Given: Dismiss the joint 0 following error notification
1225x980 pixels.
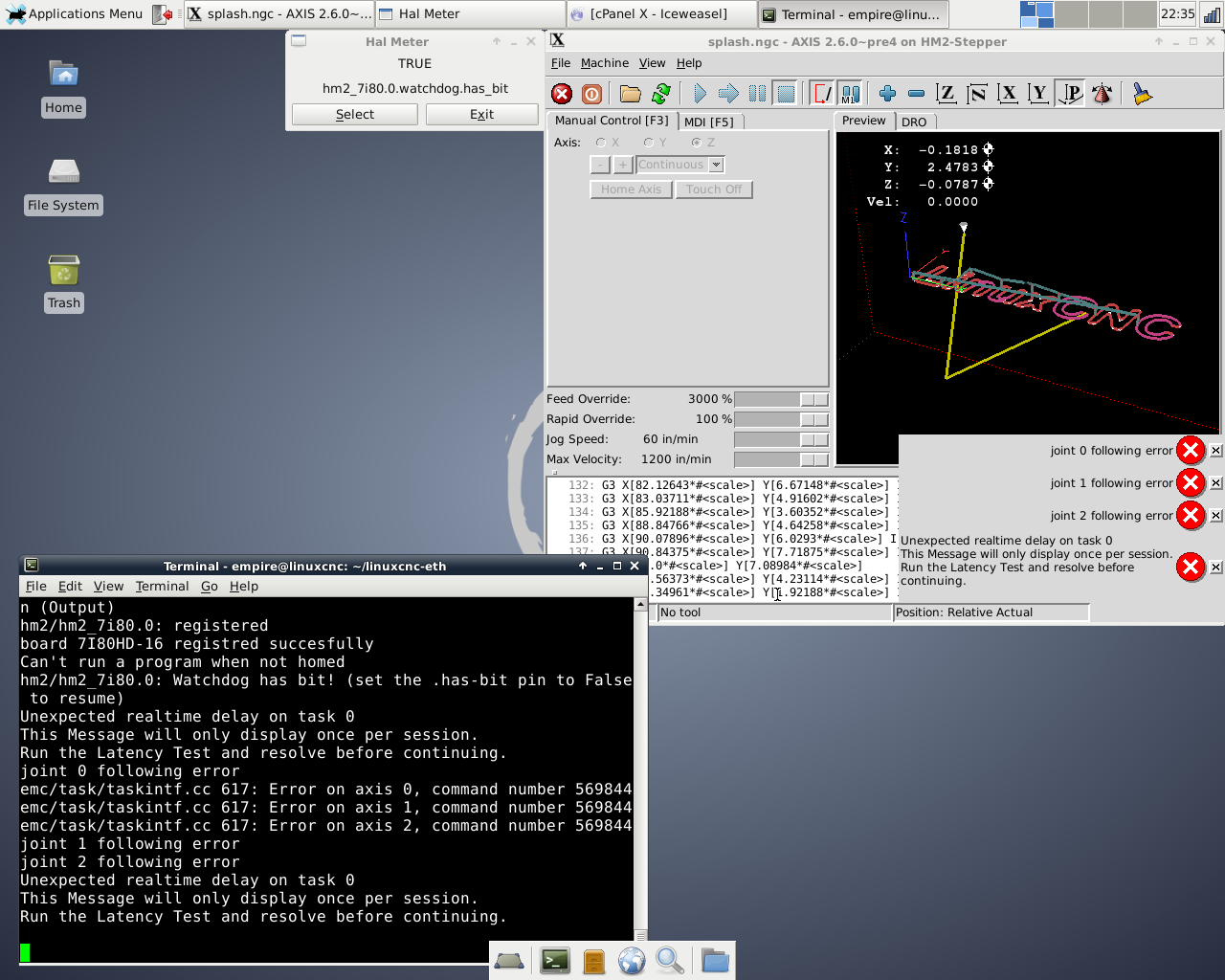Looking at the screenshot, I should pyautogui.click(x=1215, y=451).
